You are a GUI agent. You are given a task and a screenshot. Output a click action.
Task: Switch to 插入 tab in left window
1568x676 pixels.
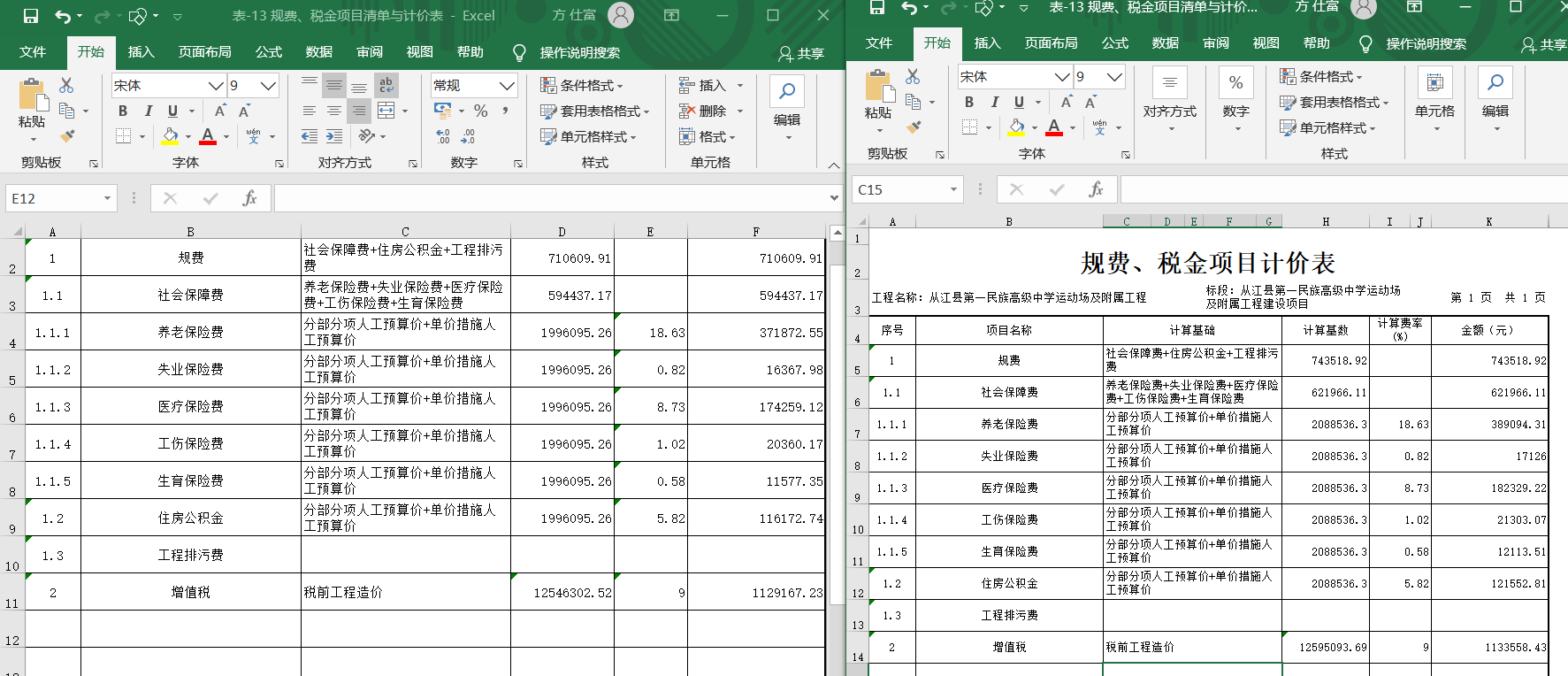click(x=141, y=52)
